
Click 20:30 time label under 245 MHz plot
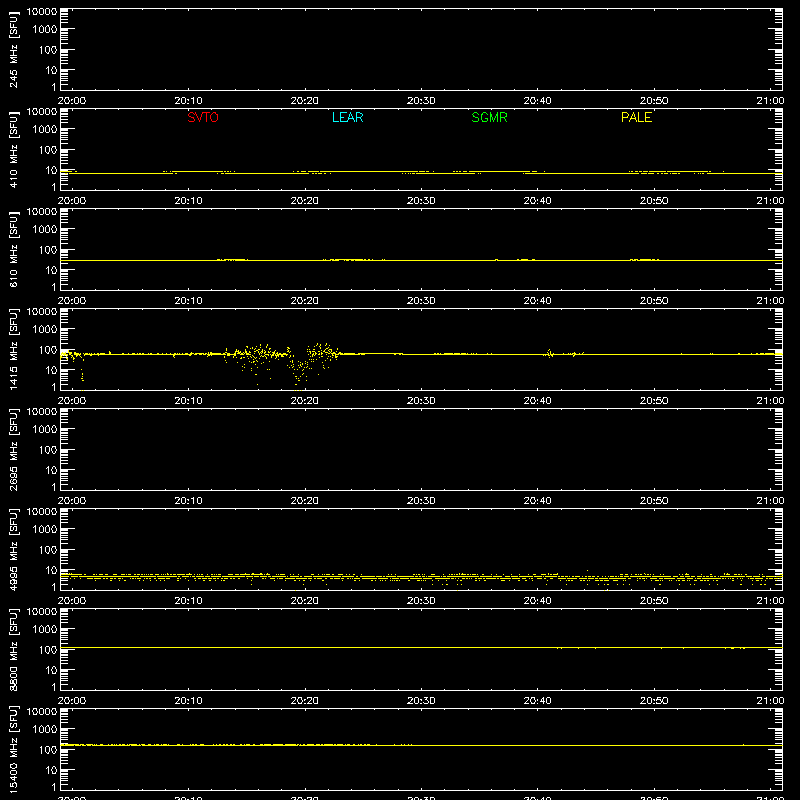point(421,101)
